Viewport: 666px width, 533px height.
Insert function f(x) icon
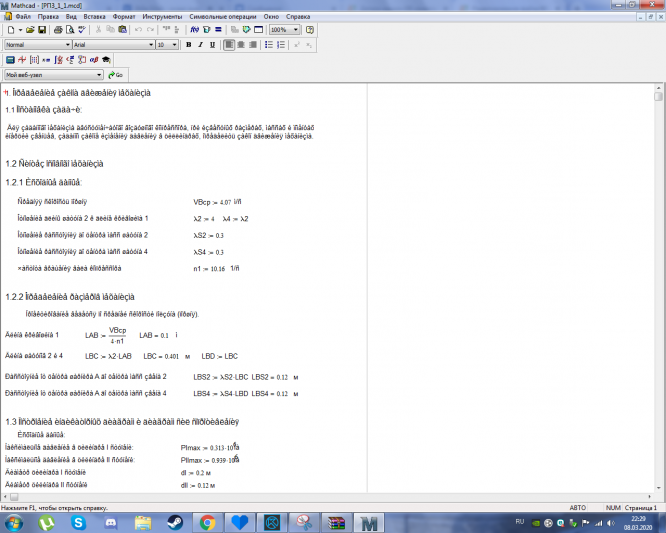click(195, 30)
